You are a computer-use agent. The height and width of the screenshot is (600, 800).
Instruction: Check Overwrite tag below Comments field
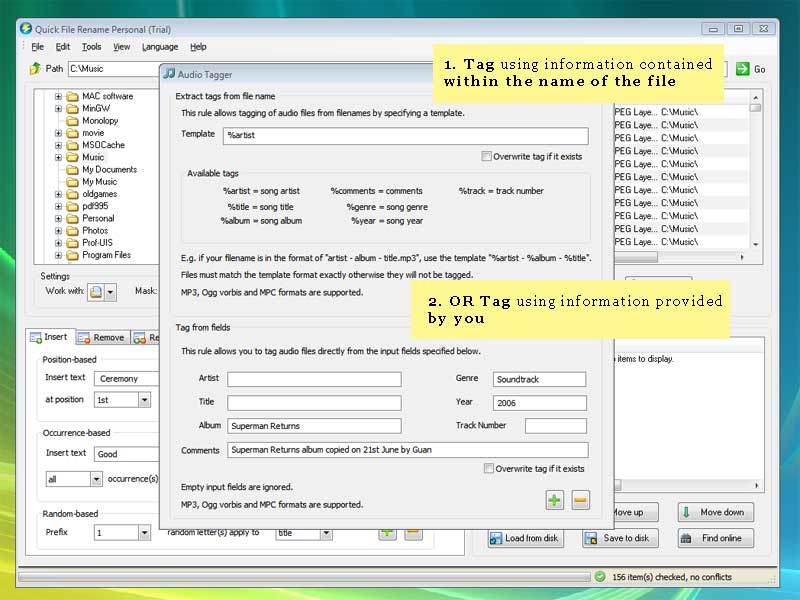point(488,468)
